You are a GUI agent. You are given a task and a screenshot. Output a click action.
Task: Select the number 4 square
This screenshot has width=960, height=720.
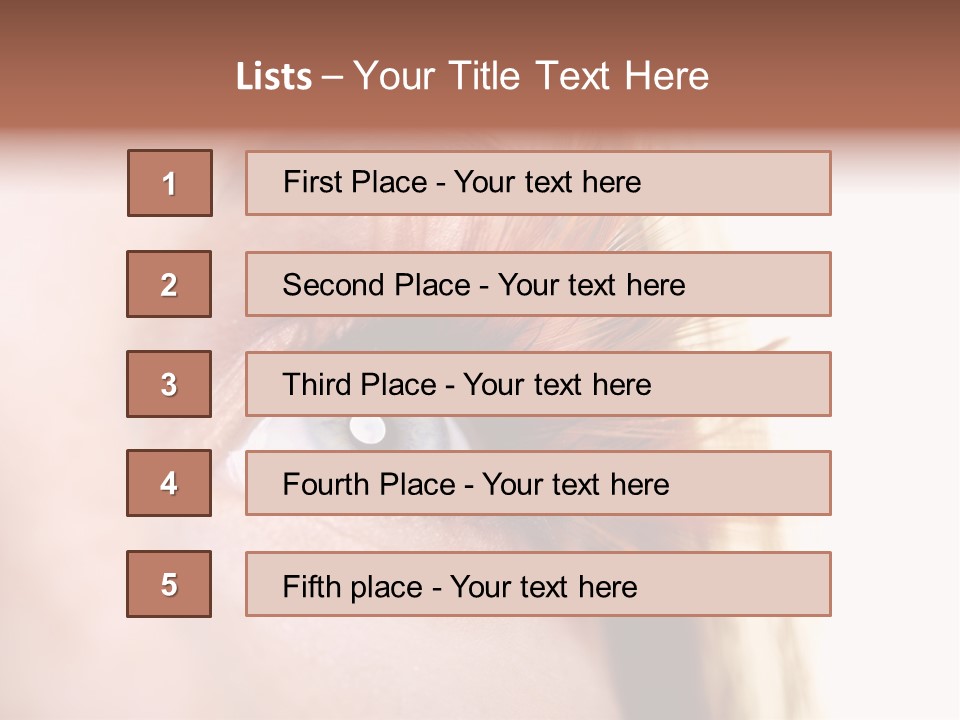(x=169, y=483)
